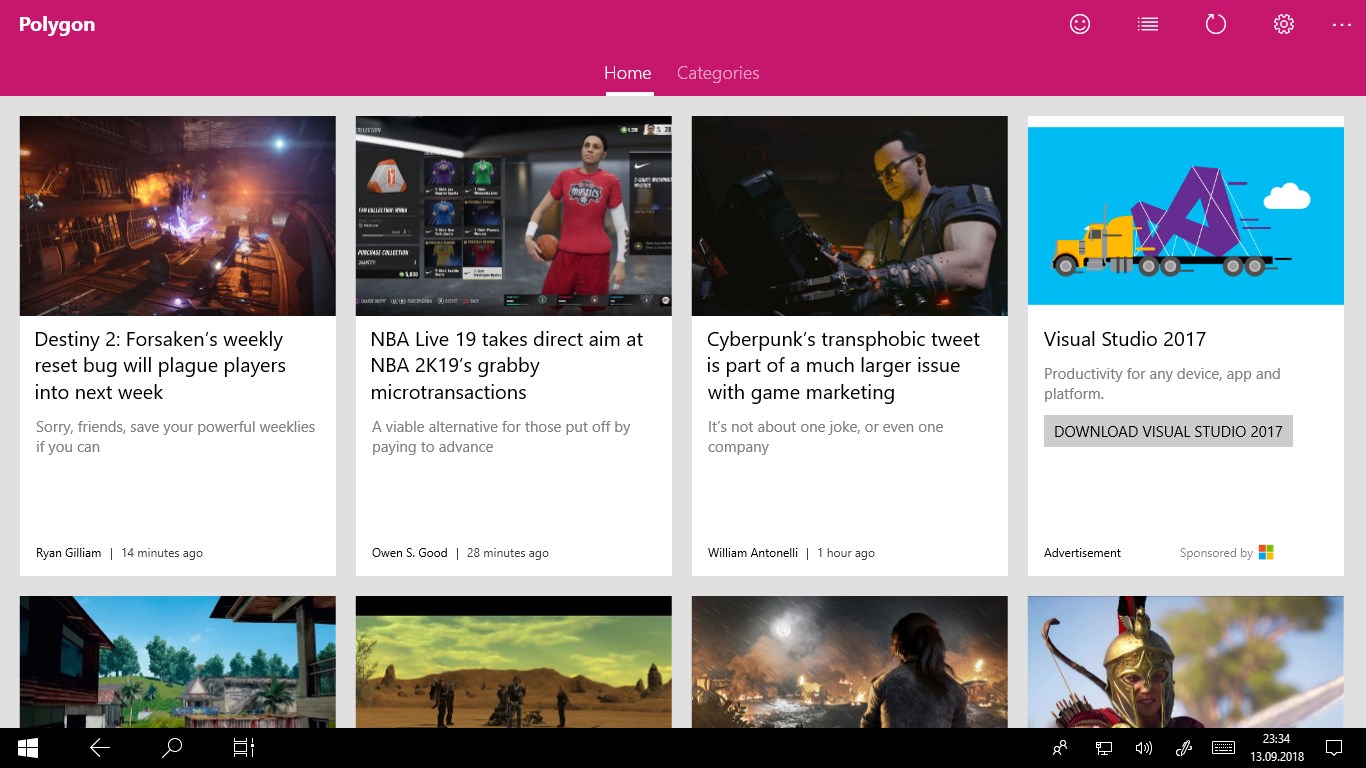Click author name Owen S. Good

[x=410, y=553]
